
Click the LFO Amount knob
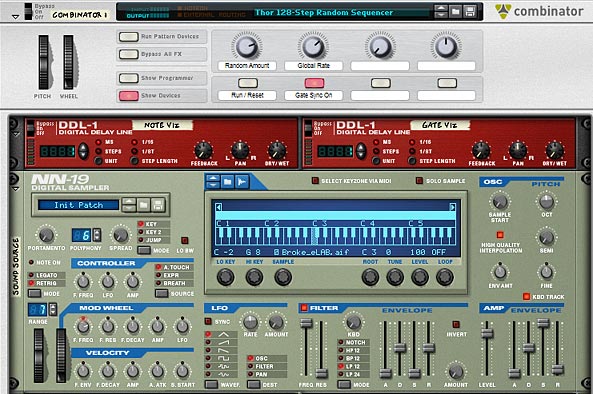(x=276, y=322)
